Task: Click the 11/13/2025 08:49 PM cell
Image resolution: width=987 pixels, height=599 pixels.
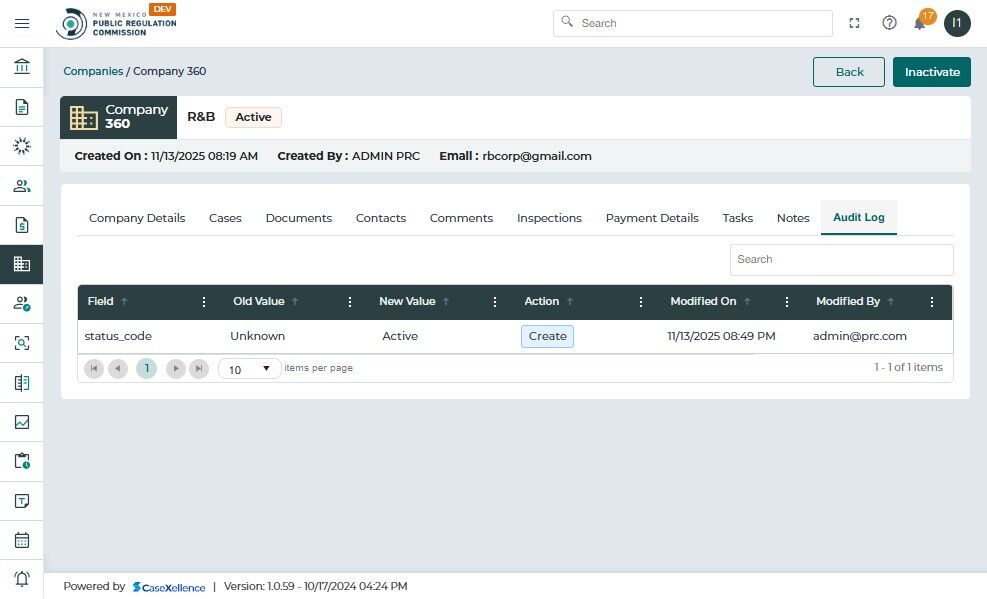Action: [x=721, y=336]
